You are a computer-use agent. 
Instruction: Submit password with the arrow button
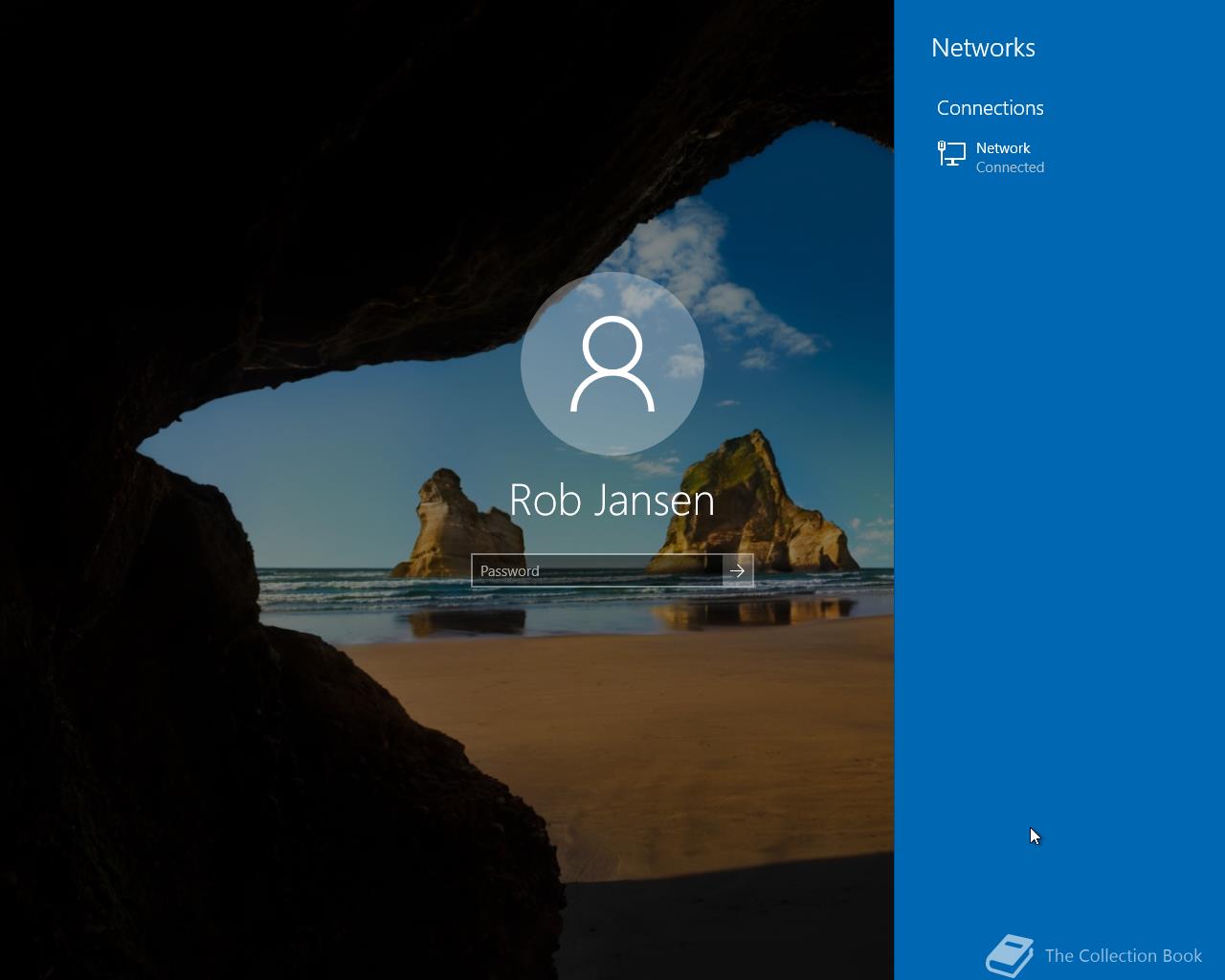[737, 570]
